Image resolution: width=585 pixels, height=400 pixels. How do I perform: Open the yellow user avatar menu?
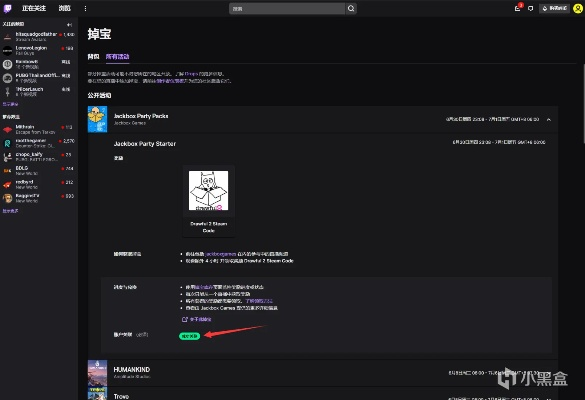(578, 8)
